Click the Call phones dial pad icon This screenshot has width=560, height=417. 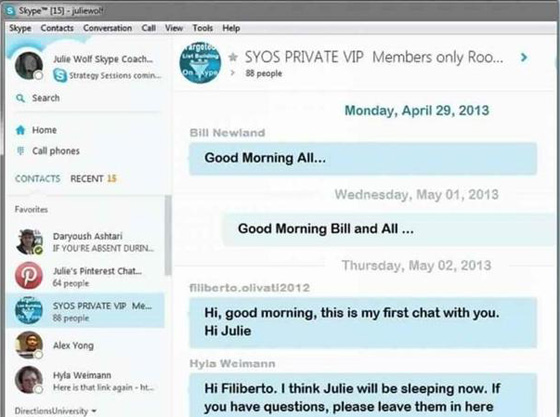pyautogui.click(x=20, y=151)
